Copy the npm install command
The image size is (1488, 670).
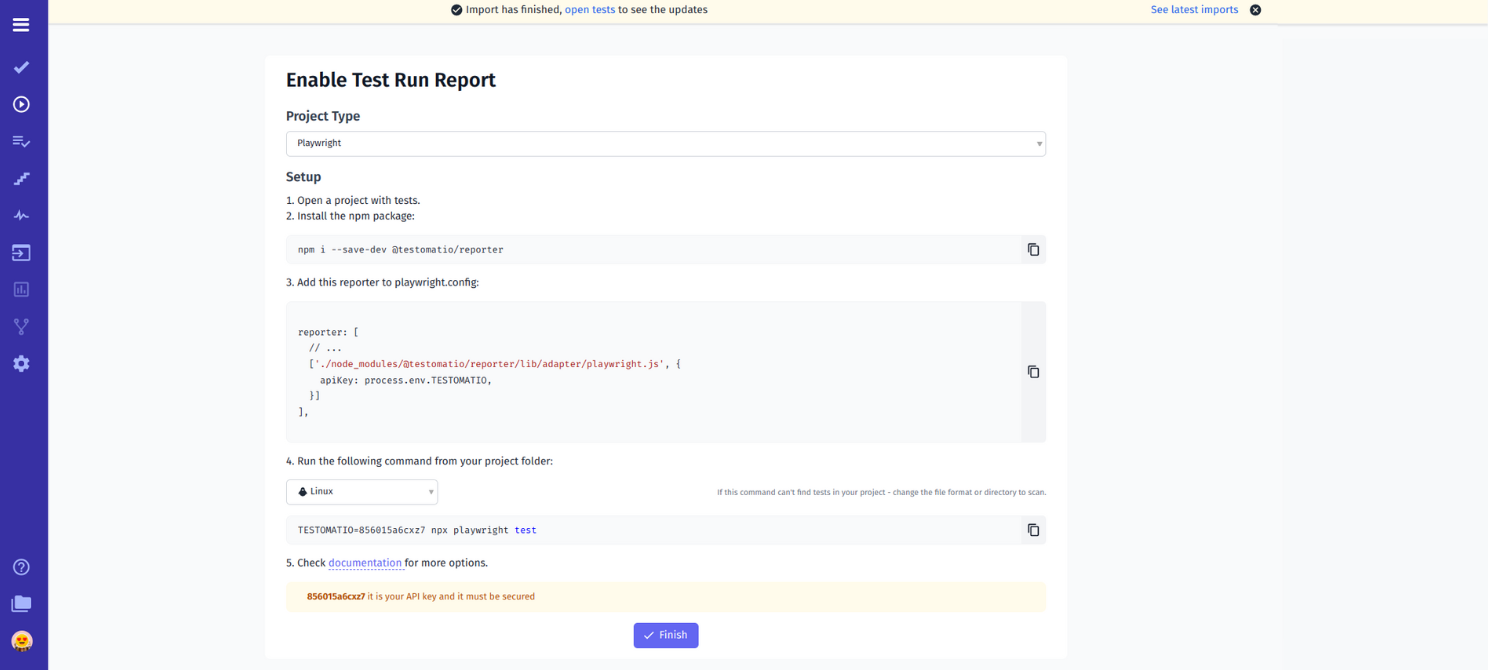[1033, 249]
